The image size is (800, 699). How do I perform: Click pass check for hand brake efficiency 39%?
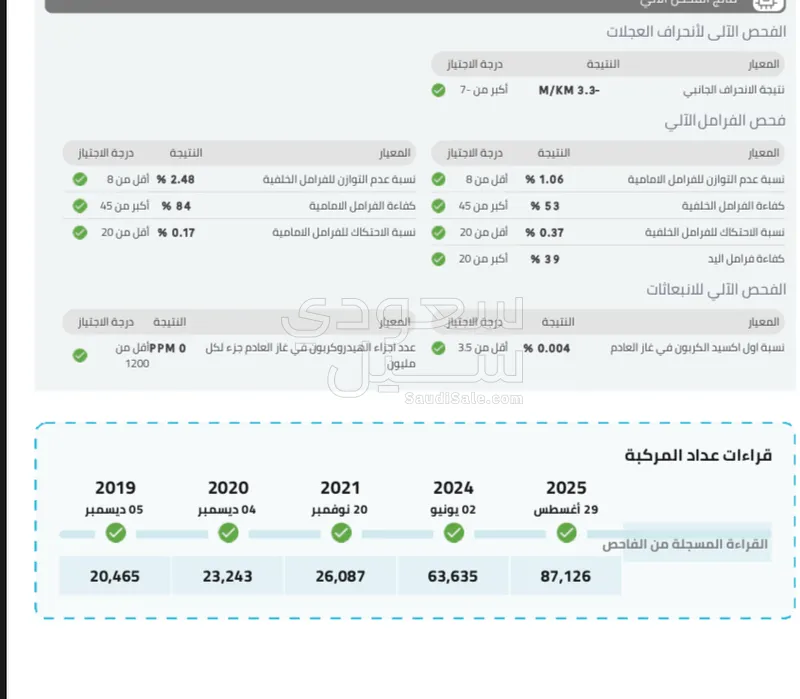pos(438,259)
